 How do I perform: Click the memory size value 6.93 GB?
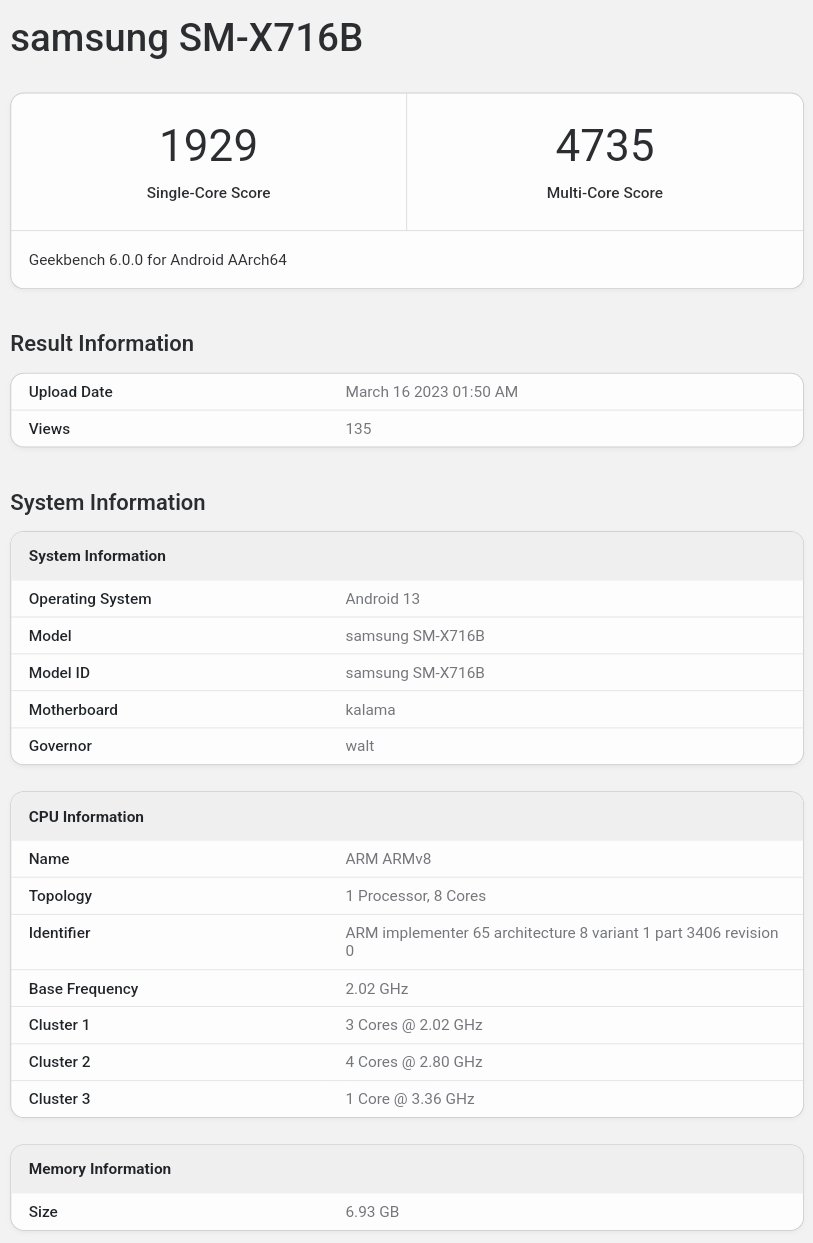click(372, 1212)
